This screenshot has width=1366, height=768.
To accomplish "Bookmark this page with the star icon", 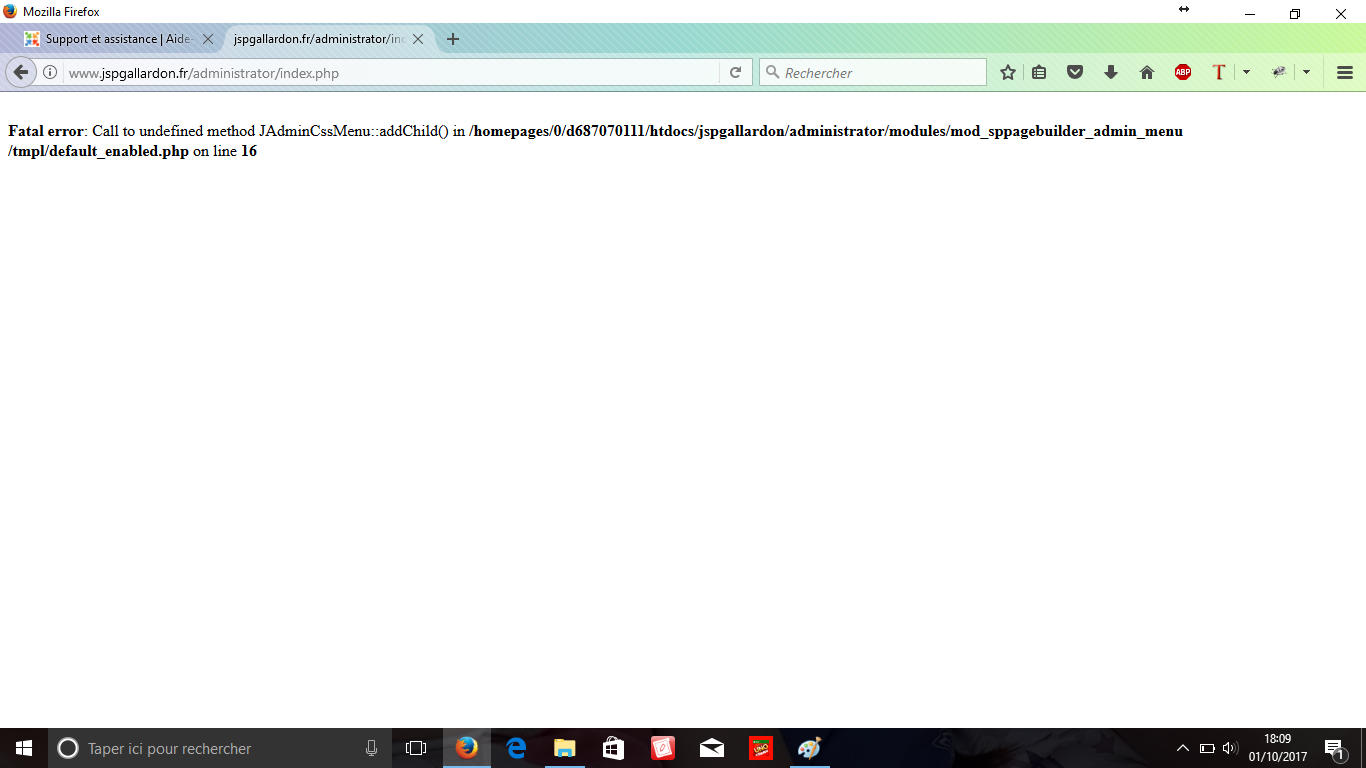I will point(1008,72).
